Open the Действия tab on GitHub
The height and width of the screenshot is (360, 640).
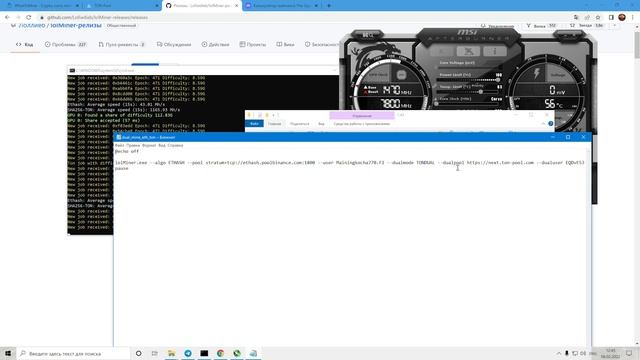[x=215, y=44]
